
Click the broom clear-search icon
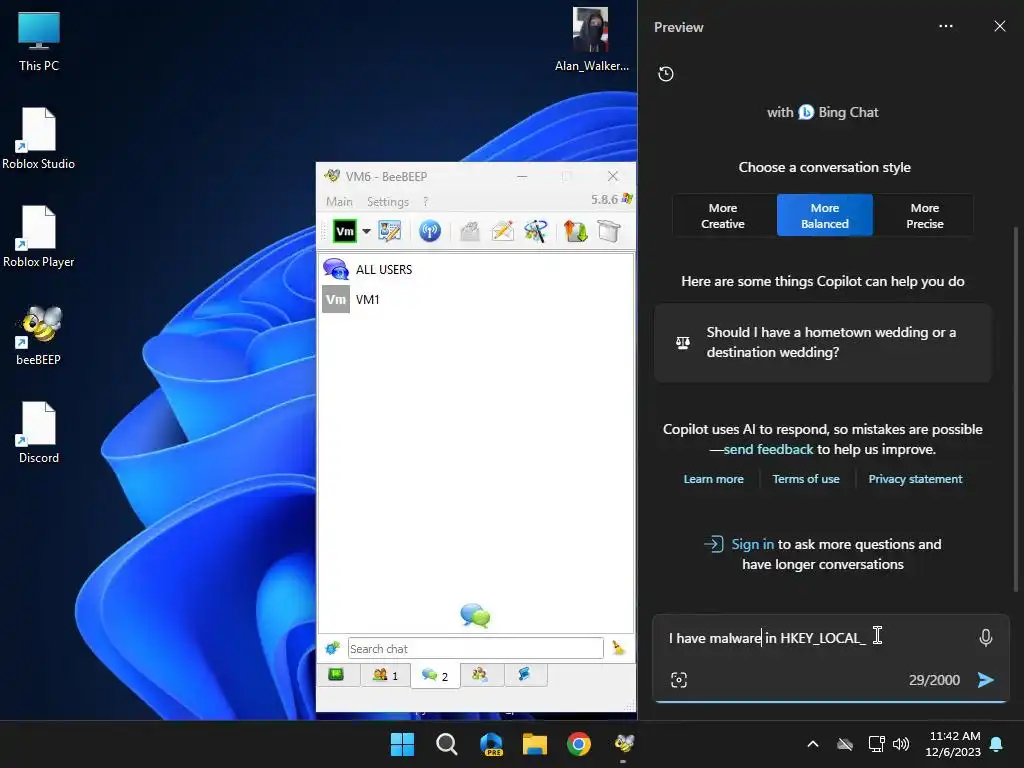(618, 648)
